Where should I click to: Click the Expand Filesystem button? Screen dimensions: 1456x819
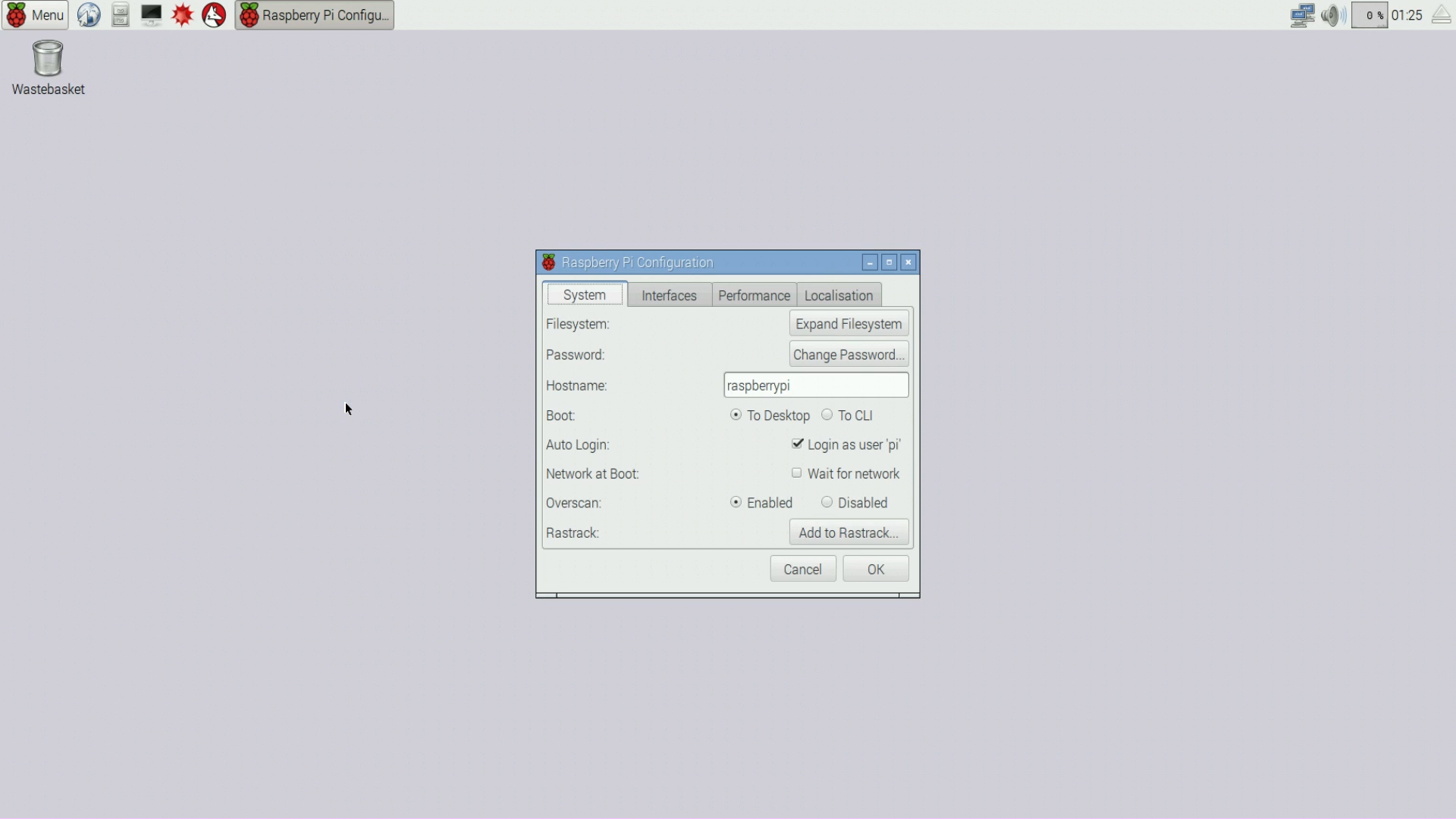(849, 324)
